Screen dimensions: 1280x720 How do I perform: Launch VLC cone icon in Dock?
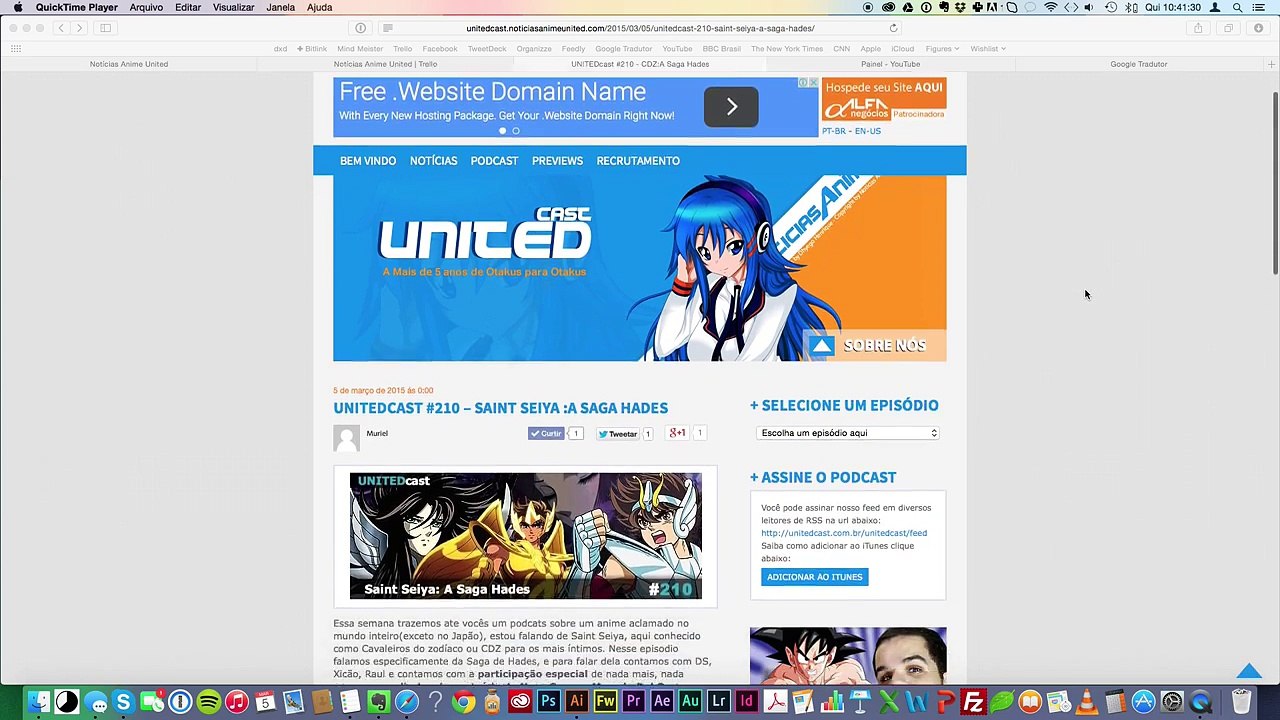tap(1086, 702)
